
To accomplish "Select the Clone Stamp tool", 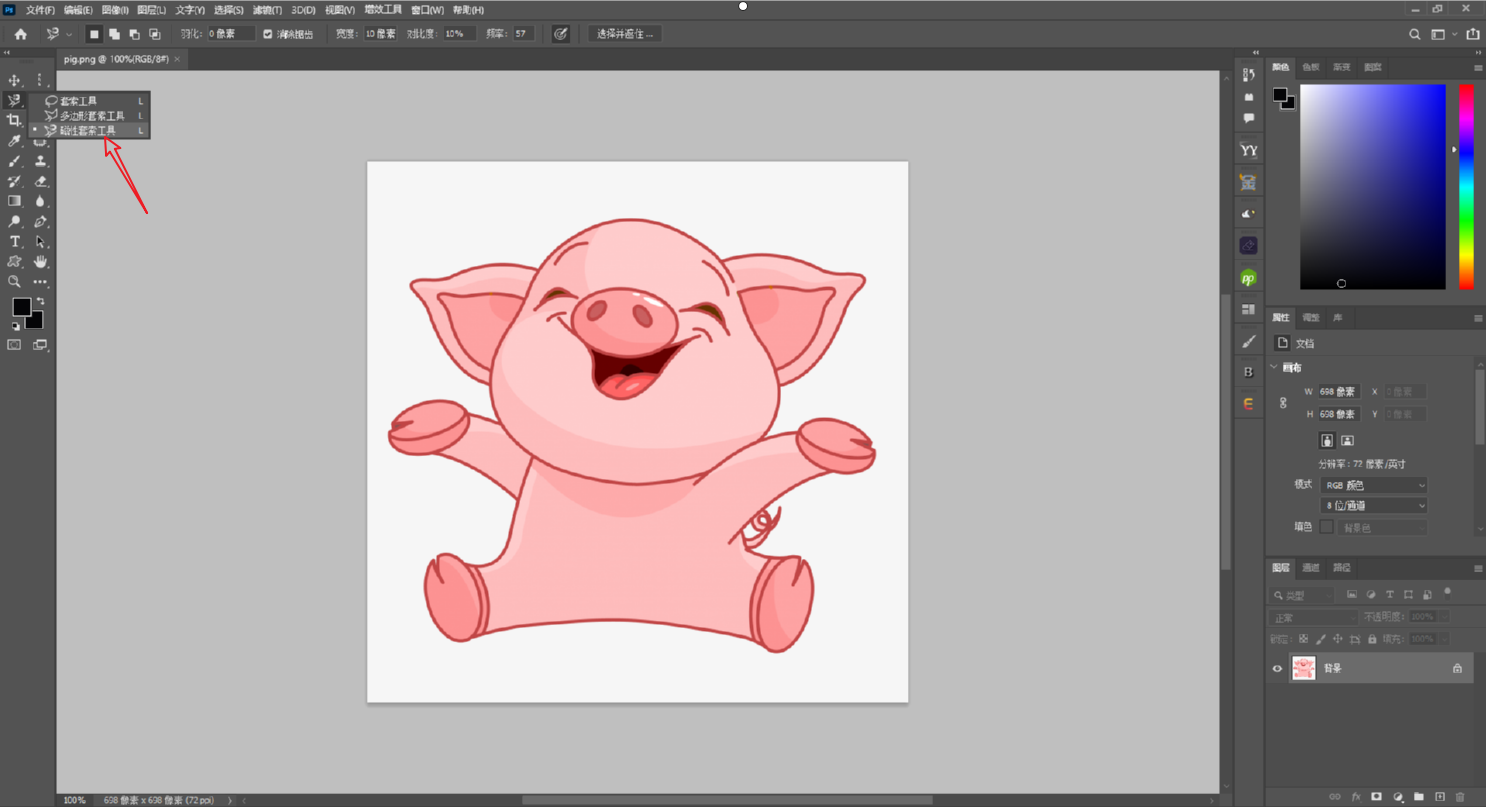I will [x=41, y=161].
